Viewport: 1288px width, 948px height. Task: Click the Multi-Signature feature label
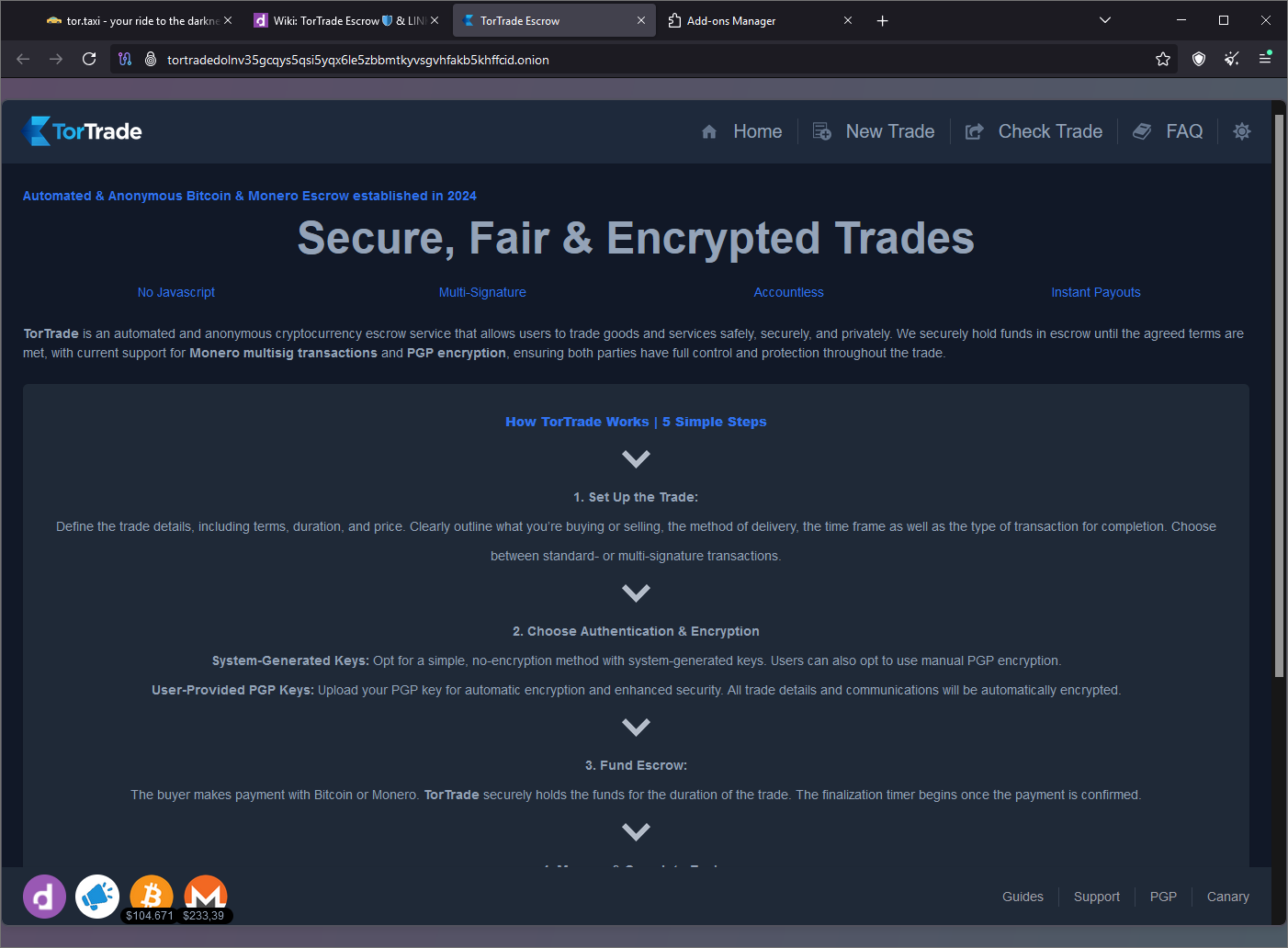click(x=482, y=292)
